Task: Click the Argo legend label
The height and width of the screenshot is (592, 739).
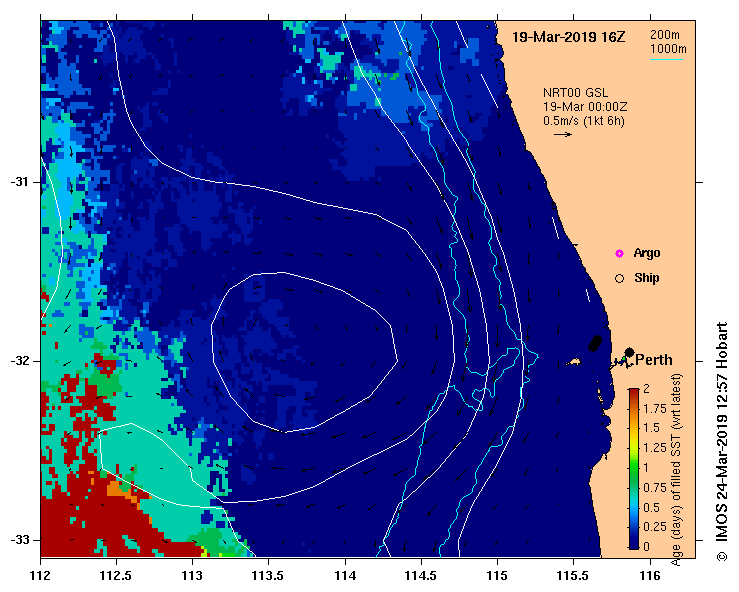Action: 647,253
